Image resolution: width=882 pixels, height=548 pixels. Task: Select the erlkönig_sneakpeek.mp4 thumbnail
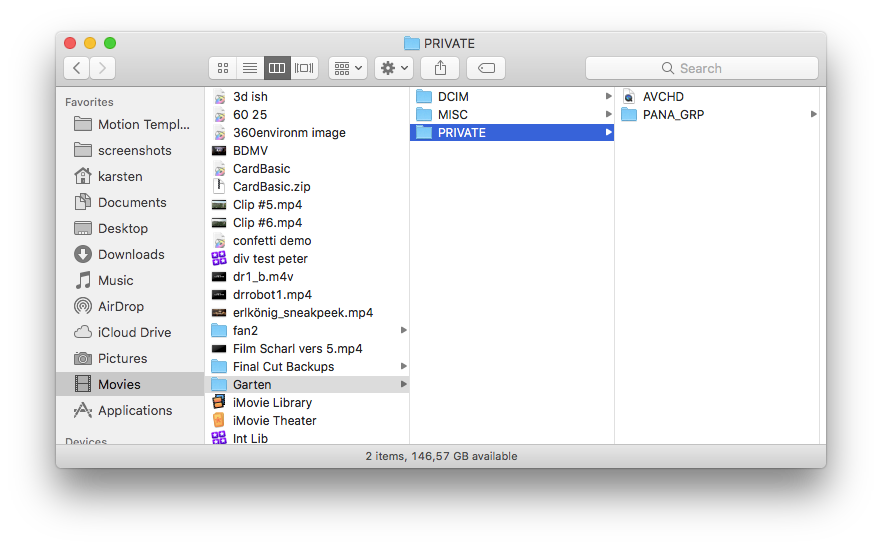219,313
